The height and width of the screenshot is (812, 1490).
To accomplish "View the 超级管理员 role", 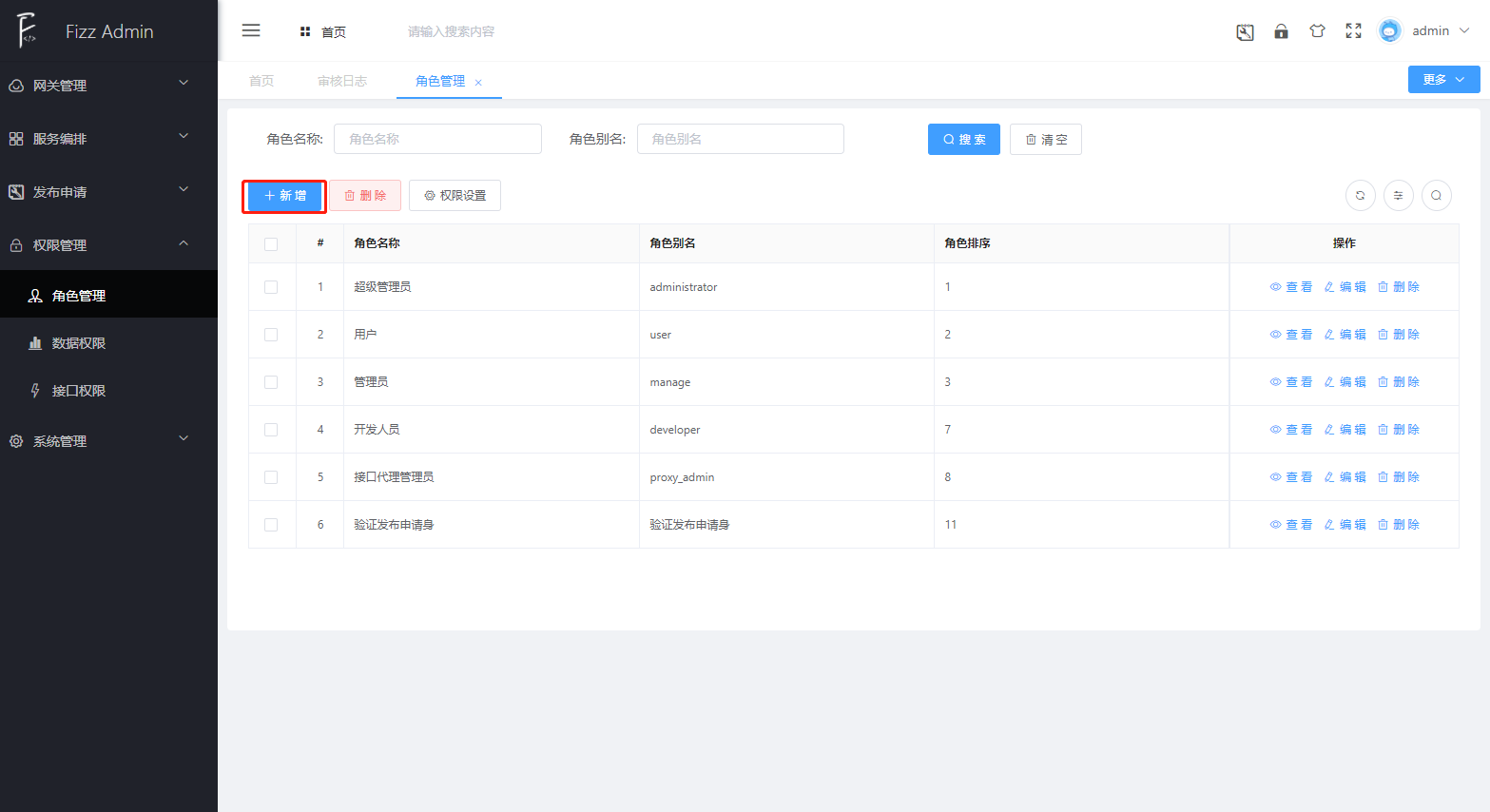I will pyautogui.click(x=1291, y=287).
